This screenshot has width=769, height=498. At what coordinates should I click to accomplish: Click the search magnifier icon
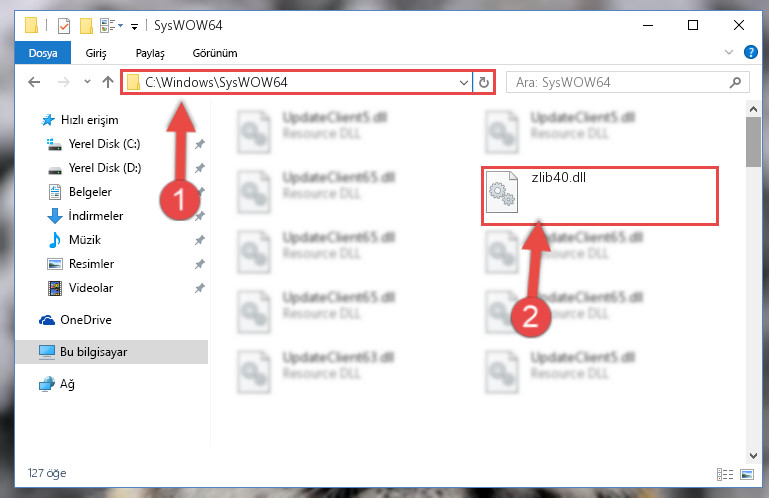(735, 82)
